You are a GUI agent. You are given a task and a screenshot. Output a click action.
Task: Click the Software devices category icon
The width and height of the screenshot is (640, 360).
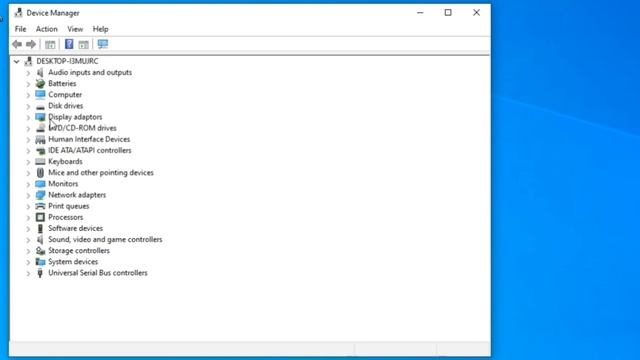tap(40, 229)
